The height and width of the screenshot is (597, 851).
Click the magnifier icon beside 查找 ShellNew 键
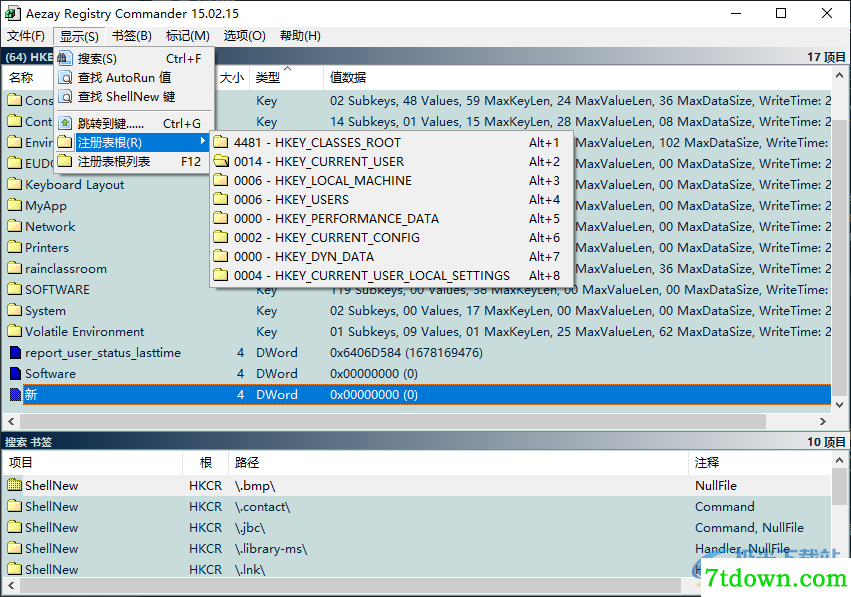(65, 97)
